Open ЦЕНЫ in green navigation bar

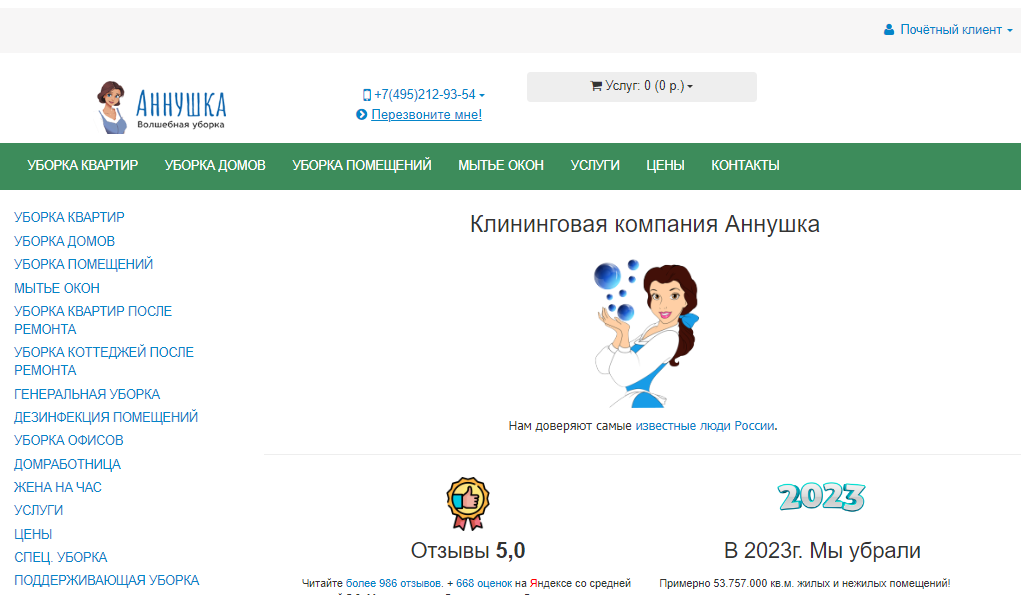[665, 165]
